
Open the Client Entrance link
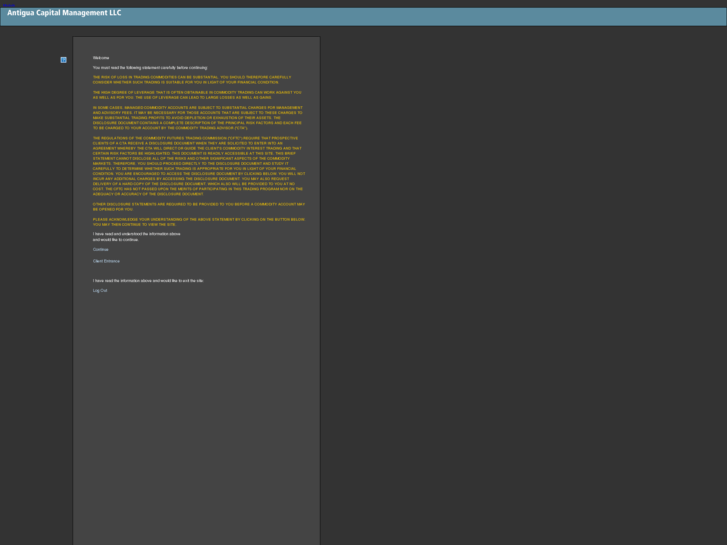click(x=106, y=260)
